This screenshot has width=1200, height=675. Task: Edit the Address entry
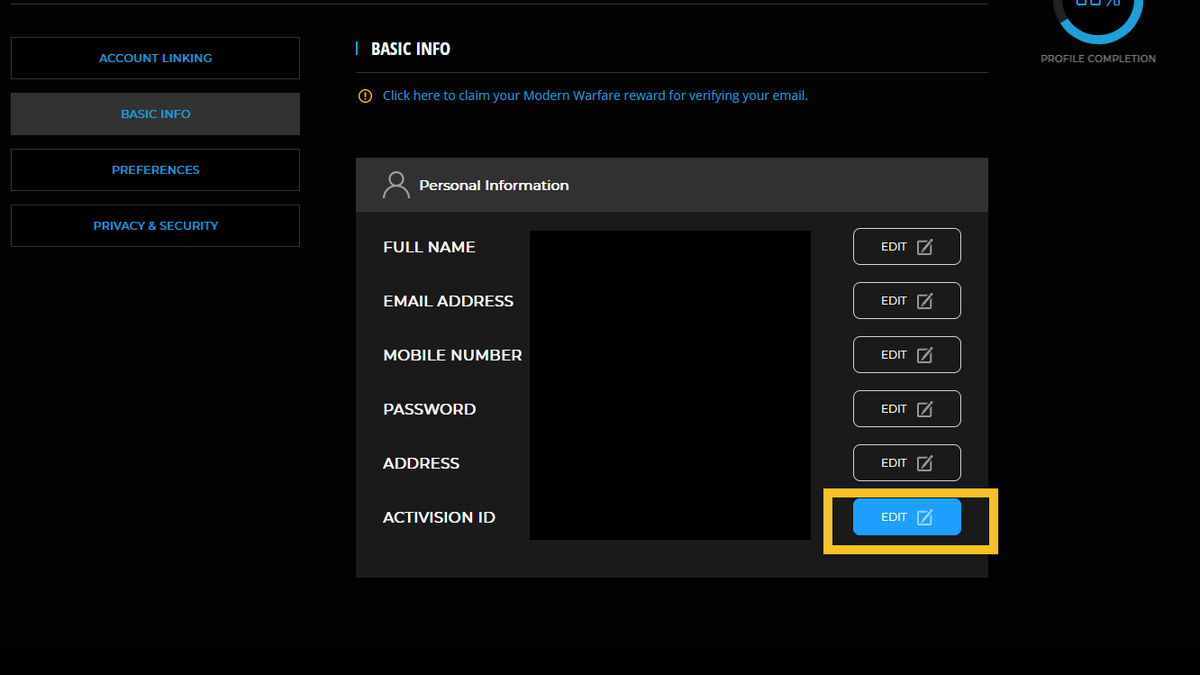tap(907, 463)
